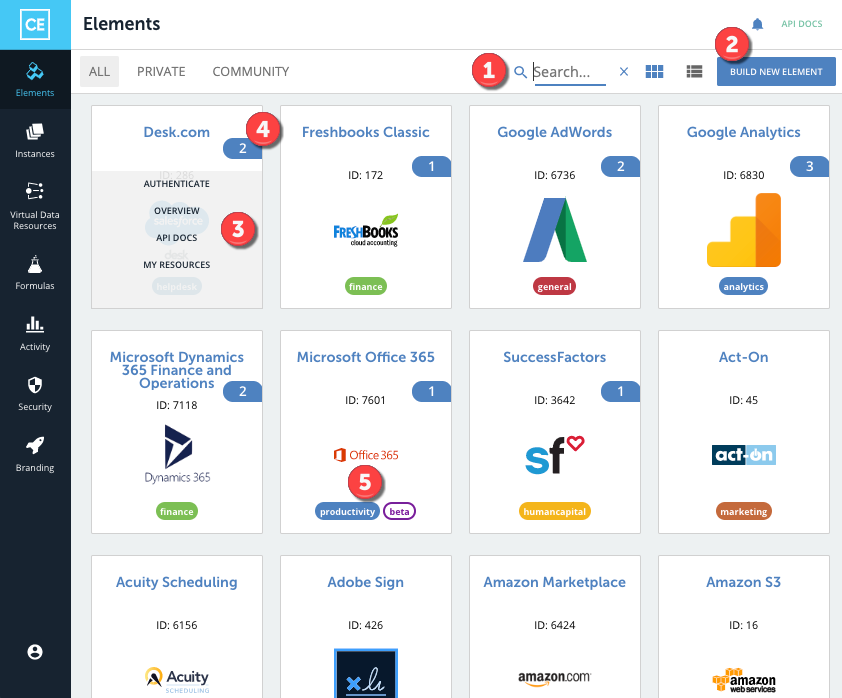Viewport: 842px width, 698px height.
Task: Focus the Search input field
Action: pos(570,72)
